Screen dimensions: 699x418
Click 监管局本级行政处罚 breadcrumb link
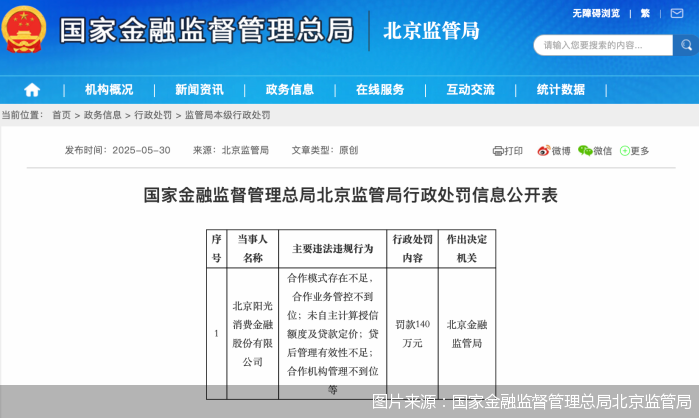(x=227, y=115)
